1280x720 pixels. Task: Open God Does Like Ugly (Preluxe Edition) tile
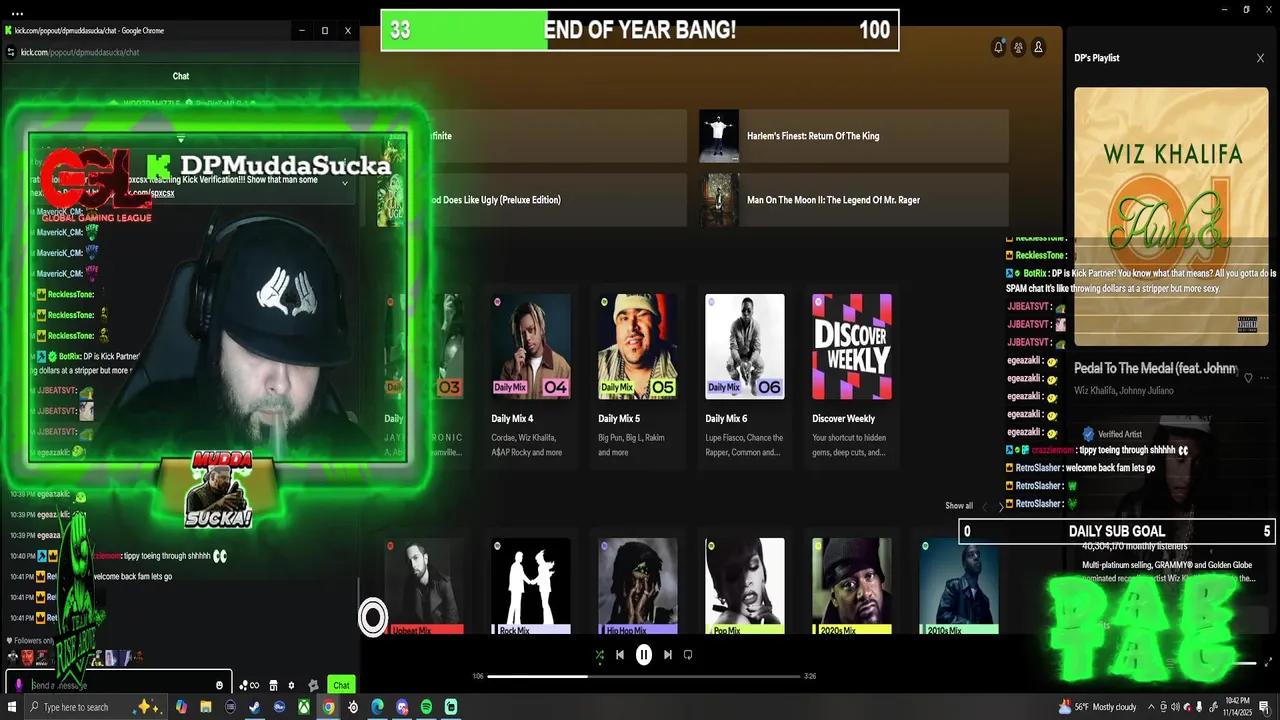pos(532,200)
